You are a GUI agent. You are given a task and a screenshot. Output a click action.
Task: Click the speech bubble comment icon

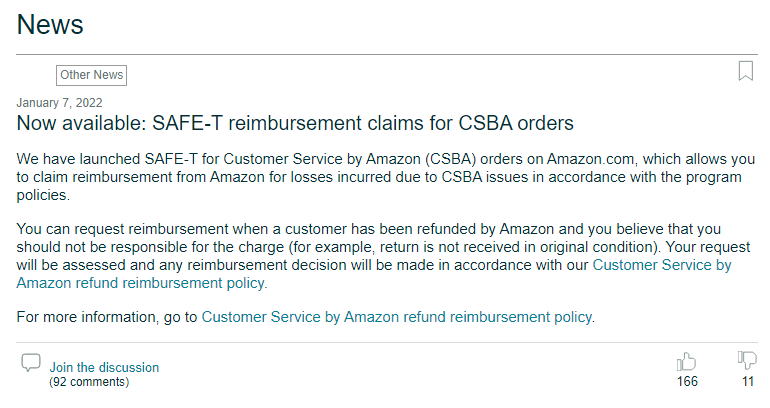pos(31,363)
